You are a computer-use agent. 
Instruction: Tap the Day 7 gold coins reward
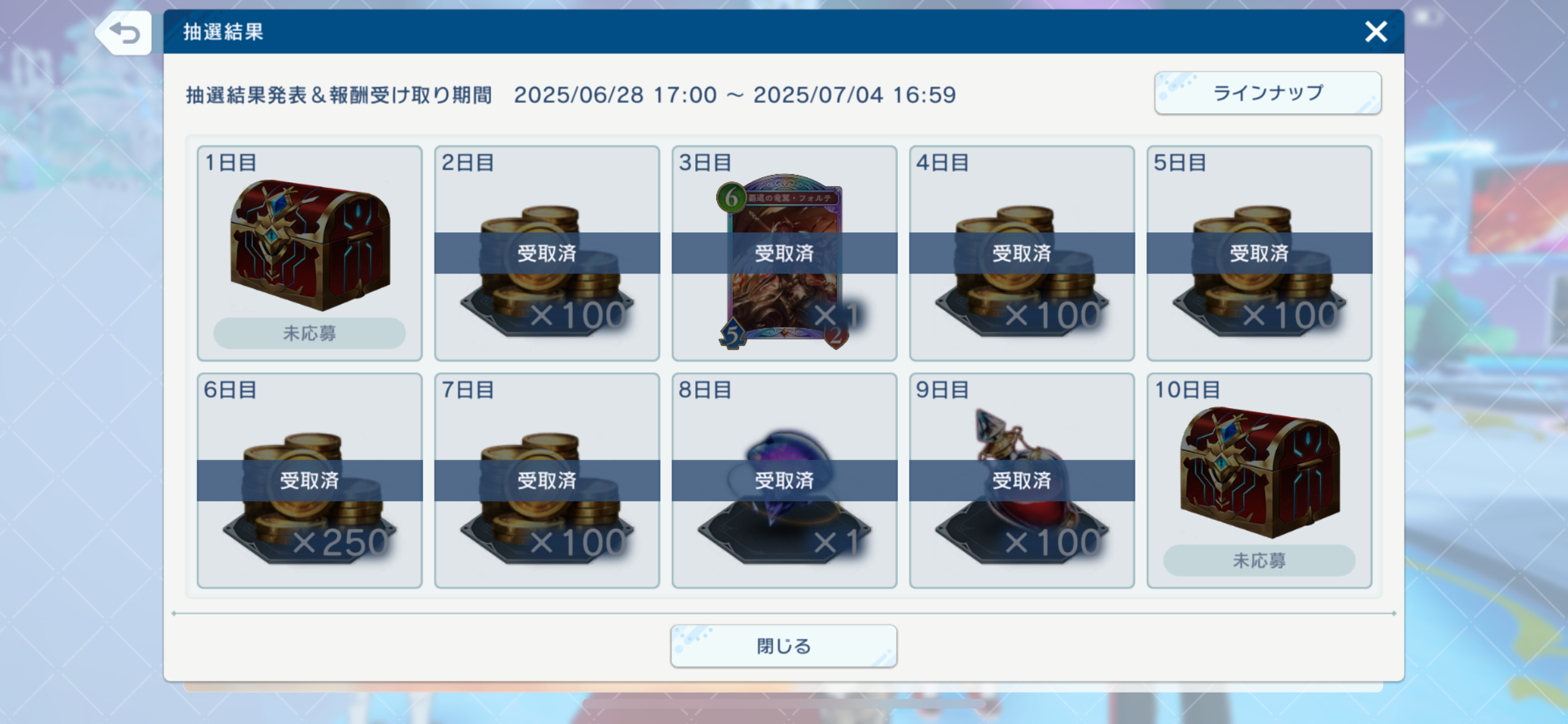point(547,498)
